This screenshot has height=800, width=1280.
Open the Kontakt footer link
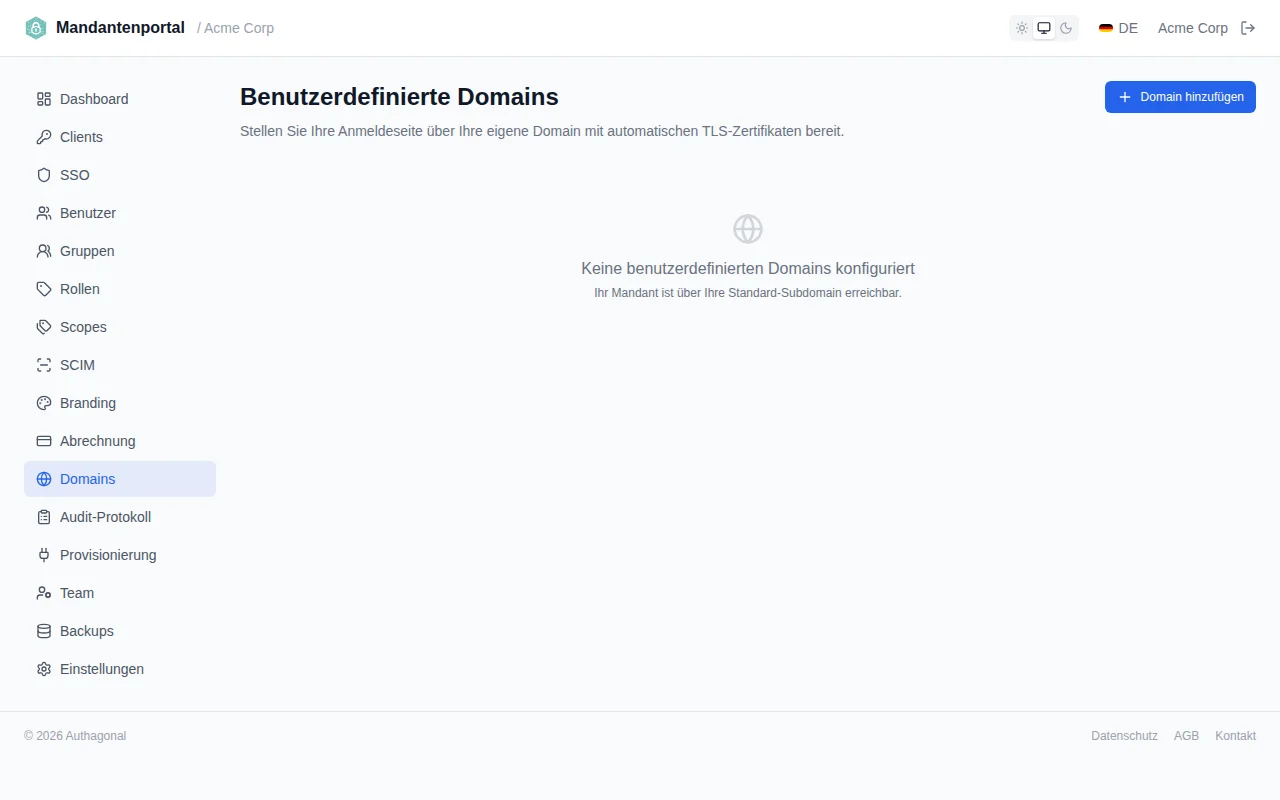(1235, 736)
